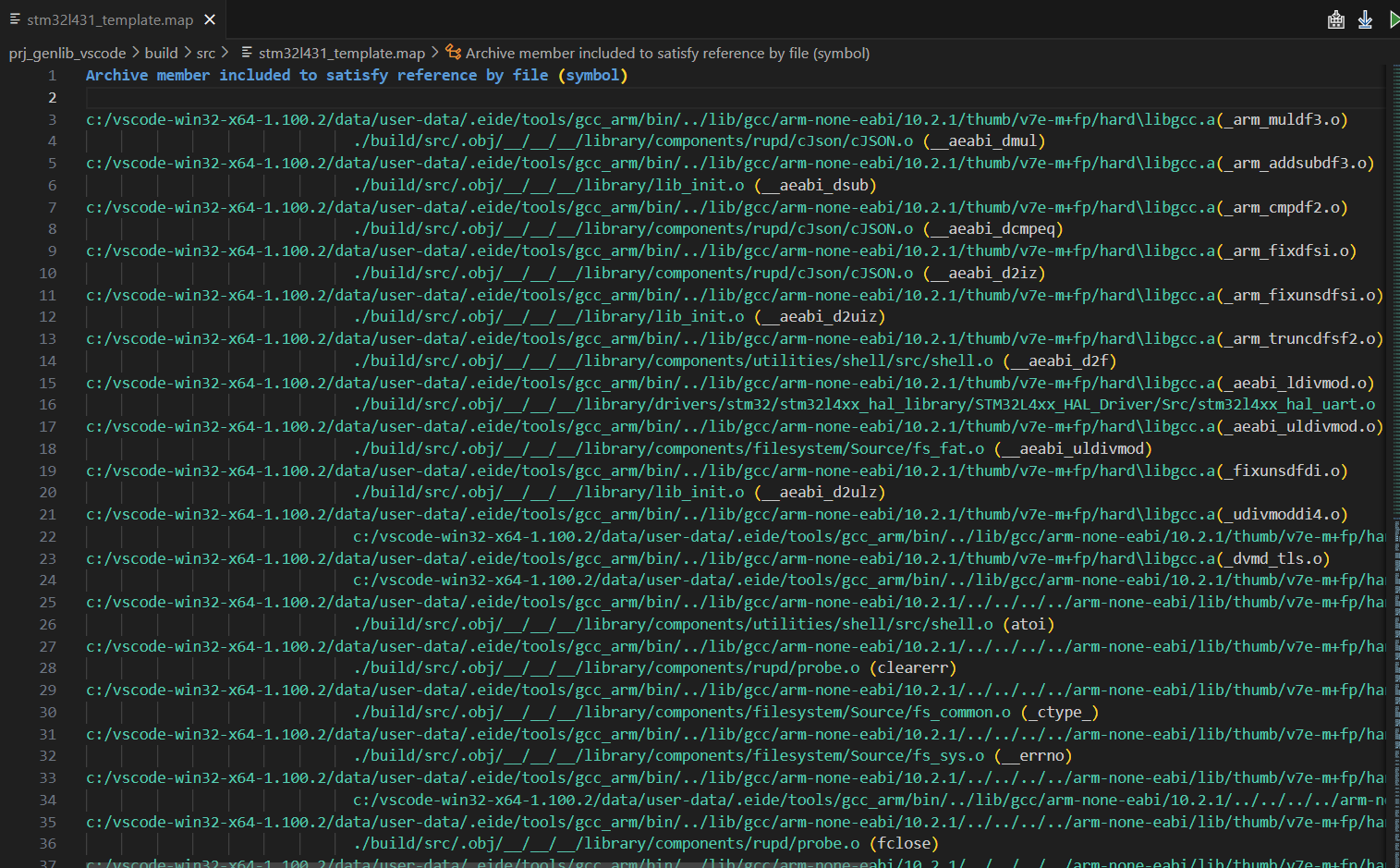Click line number 15 in the gutter
1400x868 pixels.
coord(47,383)
